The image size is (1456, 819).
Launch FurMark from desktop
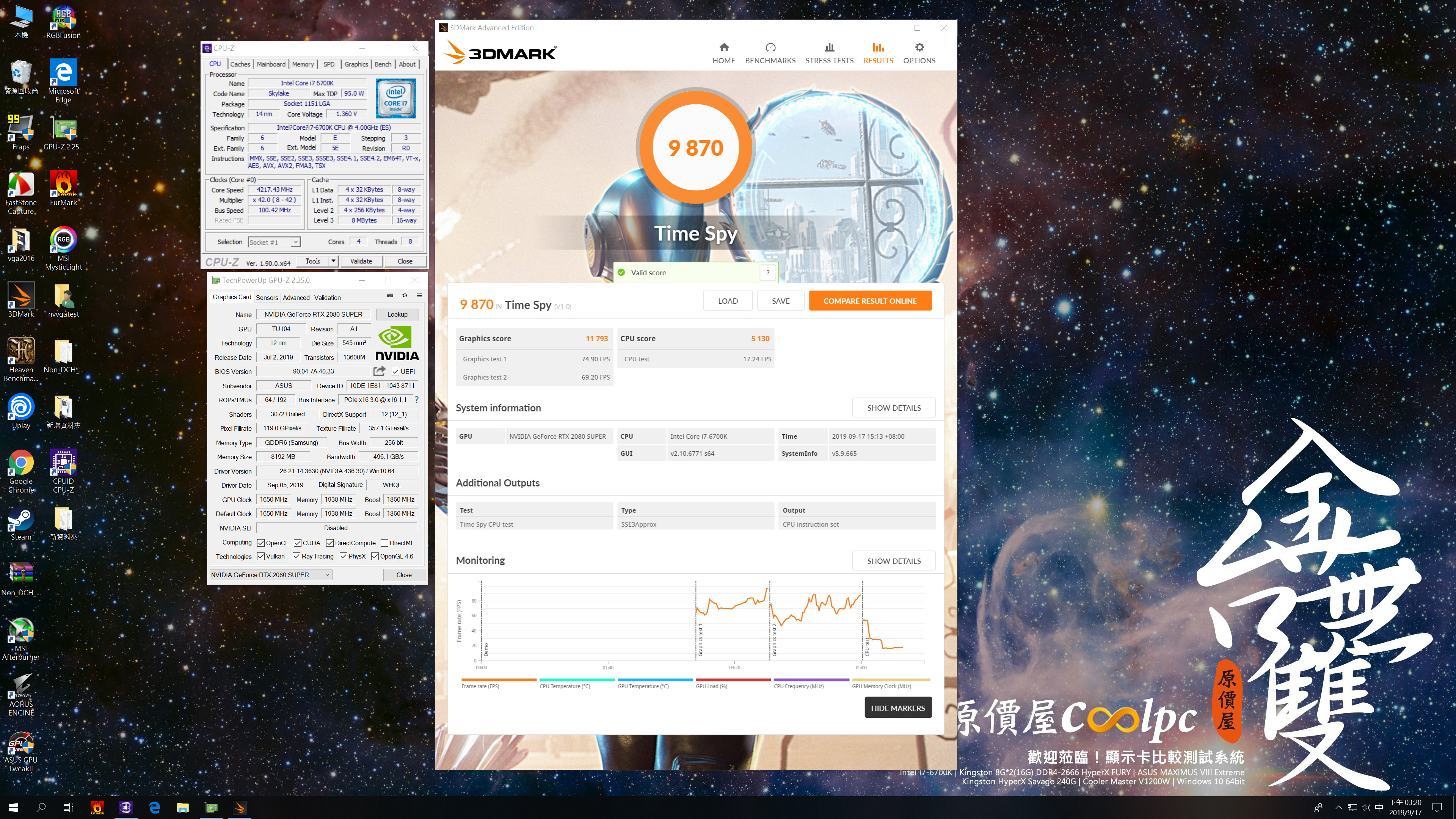pos(63,189)
